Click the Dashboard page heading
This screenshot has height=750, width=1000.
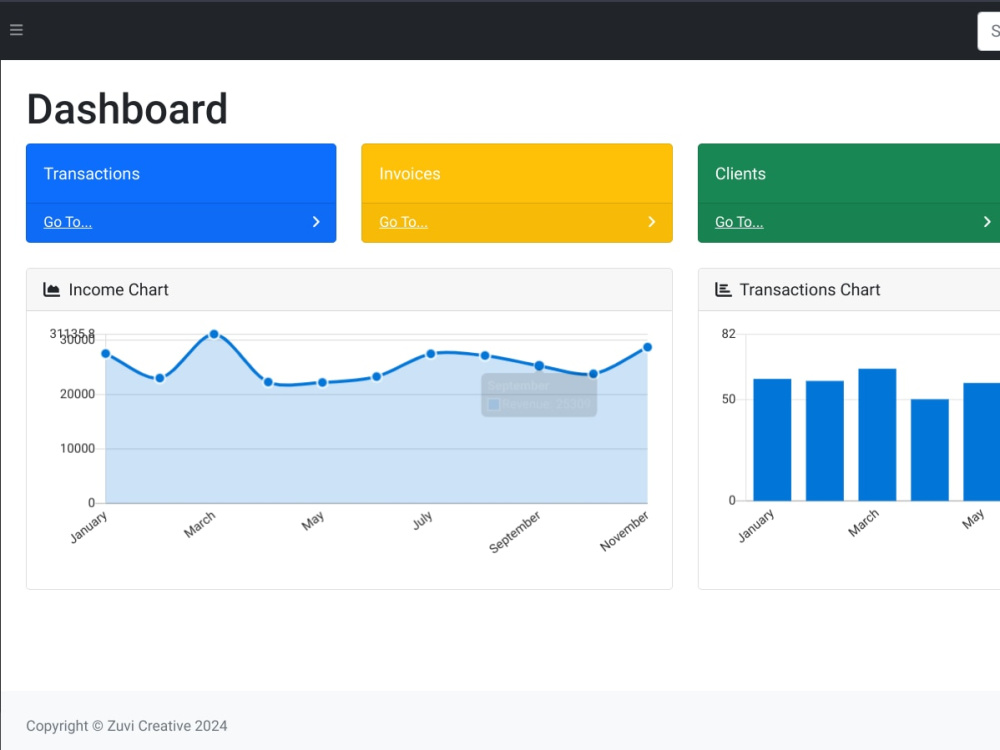[x=127, y=109]
